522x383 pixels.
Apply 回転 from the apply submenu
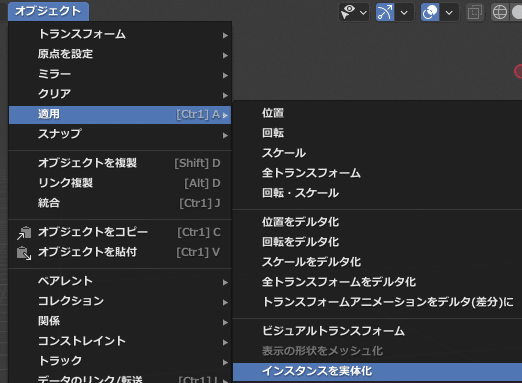click(x=377, y=133)
